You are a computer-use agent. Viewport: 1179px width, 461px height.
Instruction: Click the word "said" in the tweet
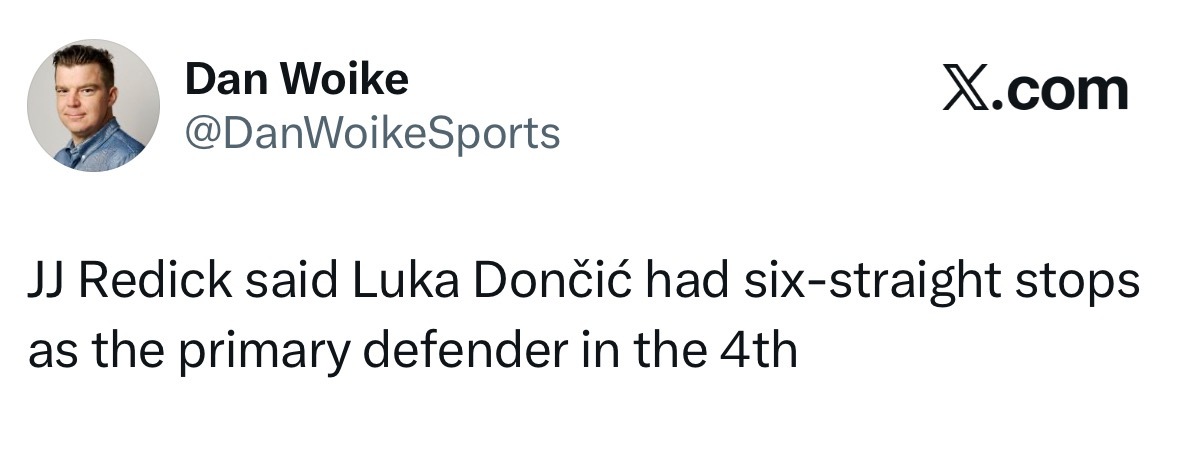click(x=291, y=281)
